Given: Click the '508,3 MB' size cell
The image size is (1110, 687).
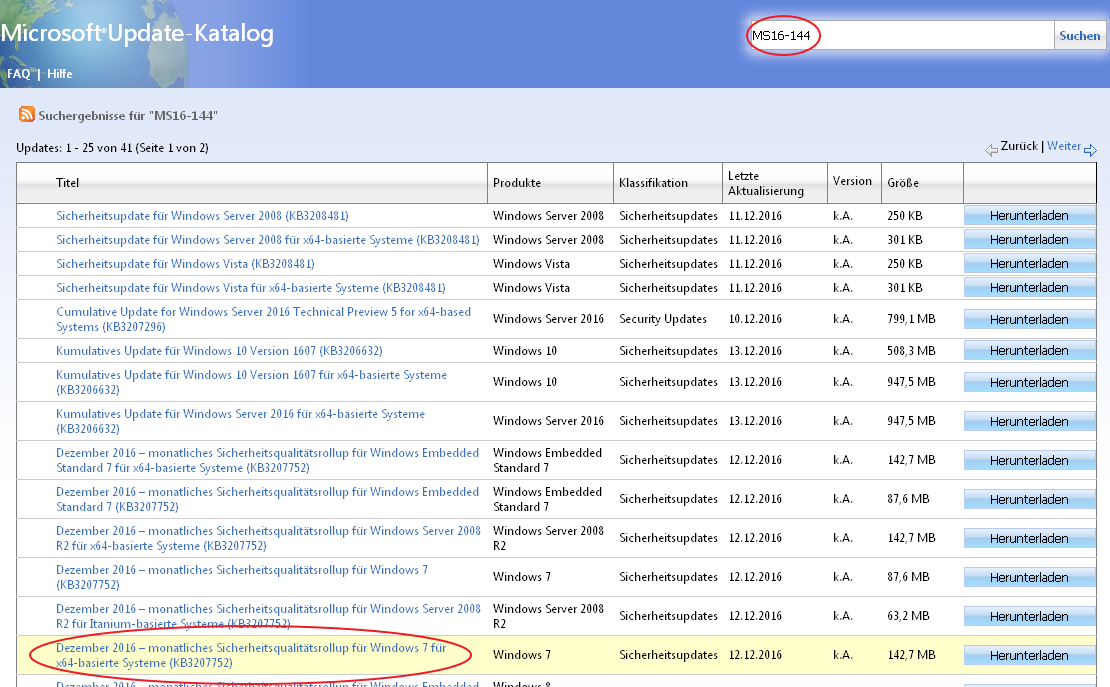Looking at the screenshot, I should click(x=911, y=351).
